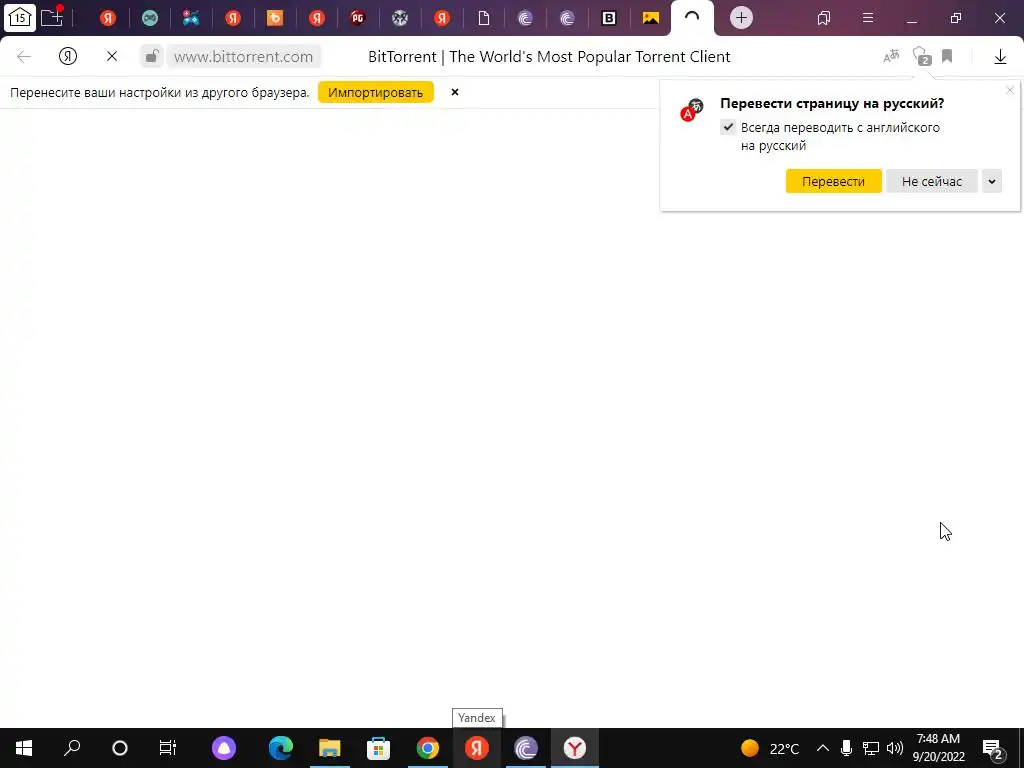Open Cortana circle icon

[x=120, y=748]
